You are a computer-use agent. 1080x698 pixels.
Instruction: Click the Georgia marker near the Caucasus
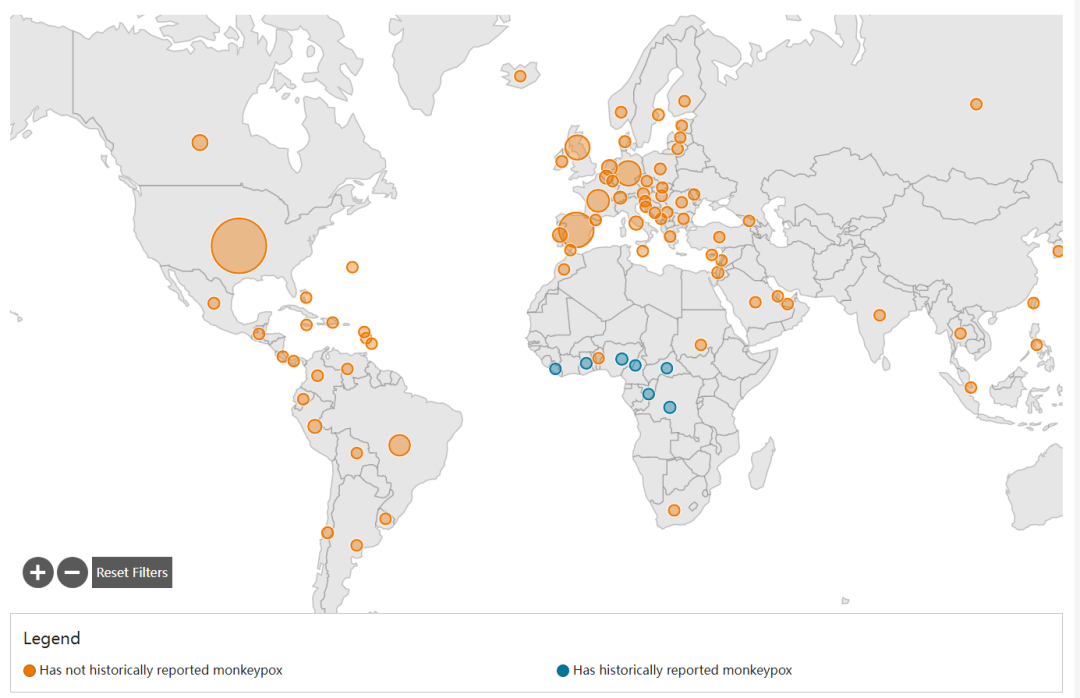[x=749, y=220]
